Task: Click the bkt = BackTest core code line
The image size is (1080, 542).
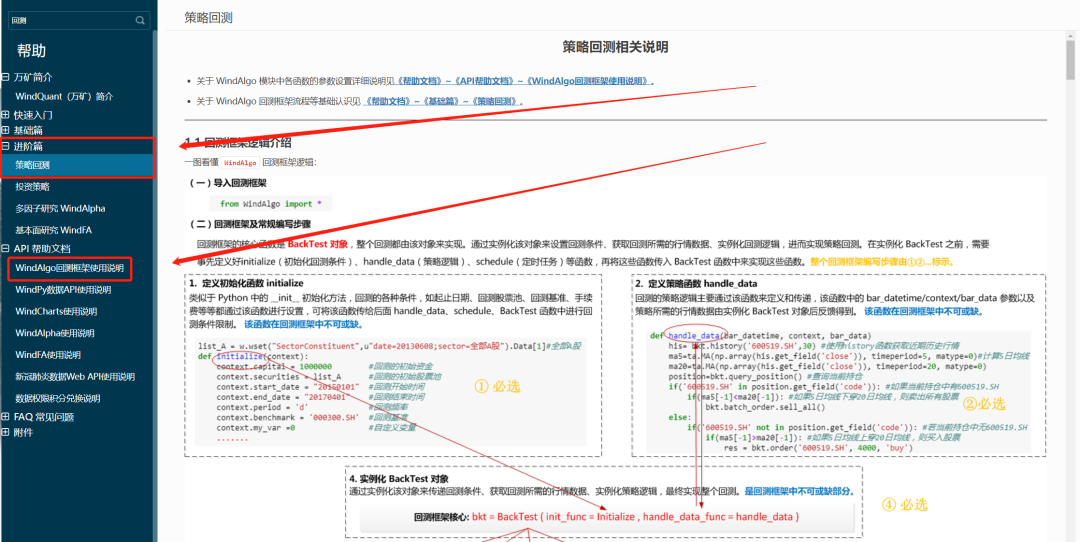Action: tap(607, 517)
